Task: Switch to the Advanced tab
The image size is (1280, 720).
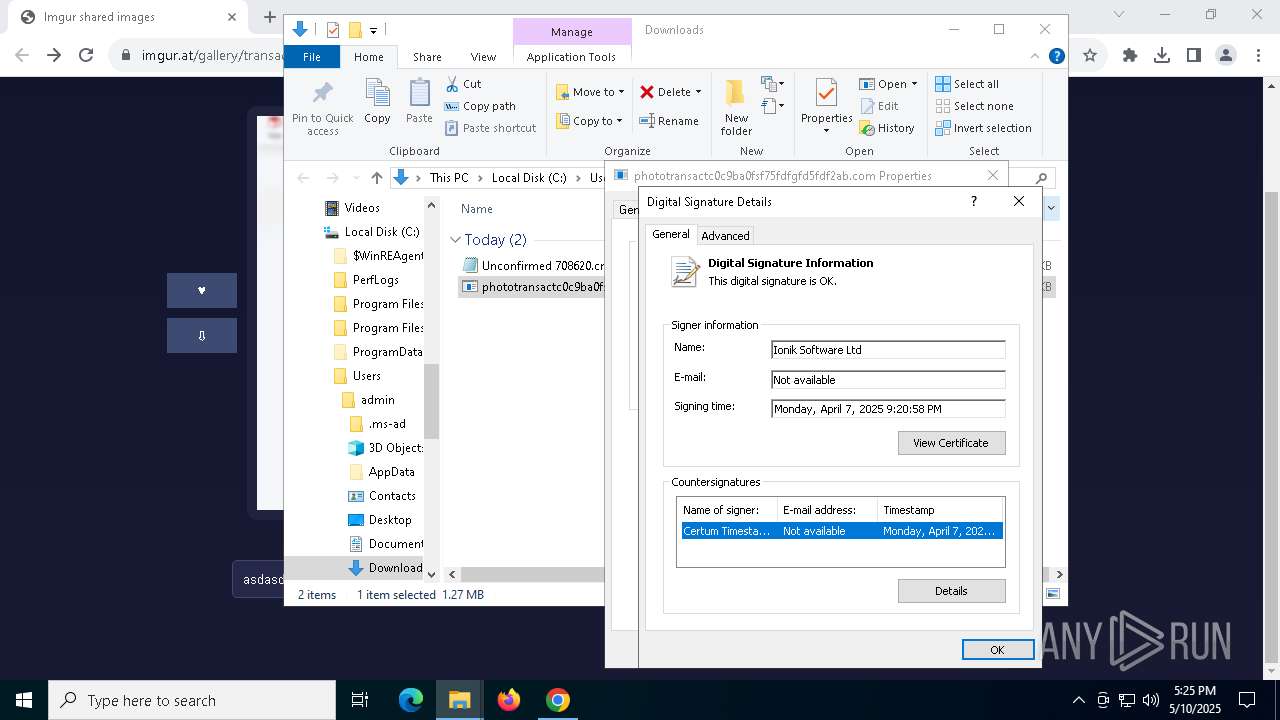Action: point(725,236)
